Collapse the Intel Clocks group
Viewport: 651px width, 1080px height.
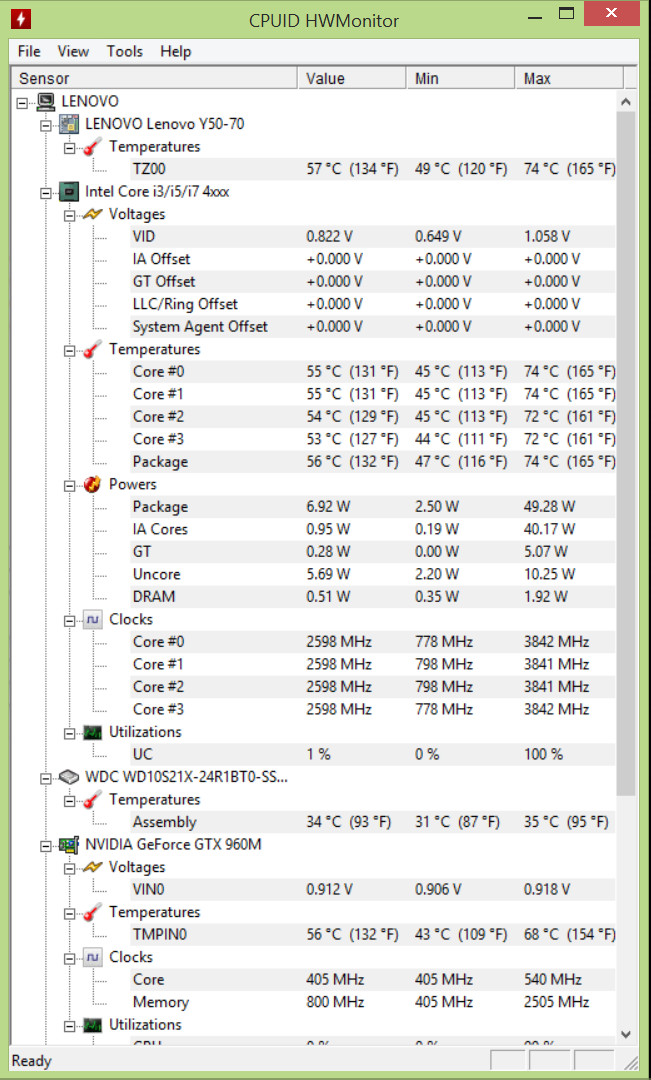tap(70, 621)
